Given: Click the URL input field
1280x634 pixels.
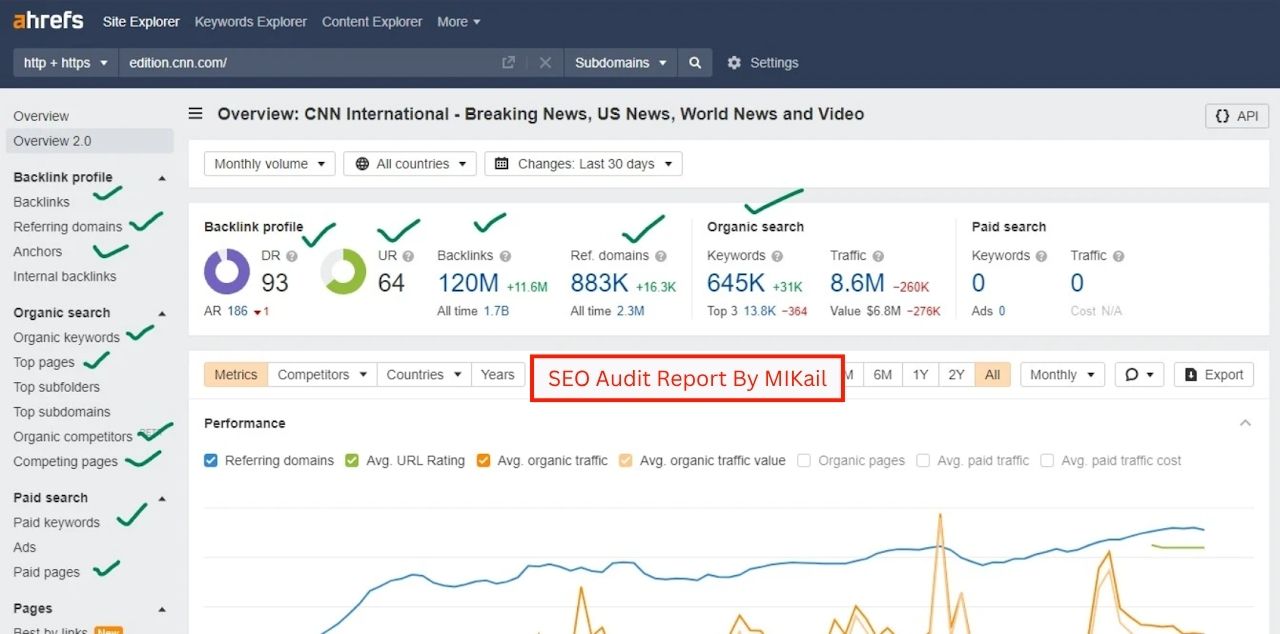Looking at the screenshot, I should [310, 62].
